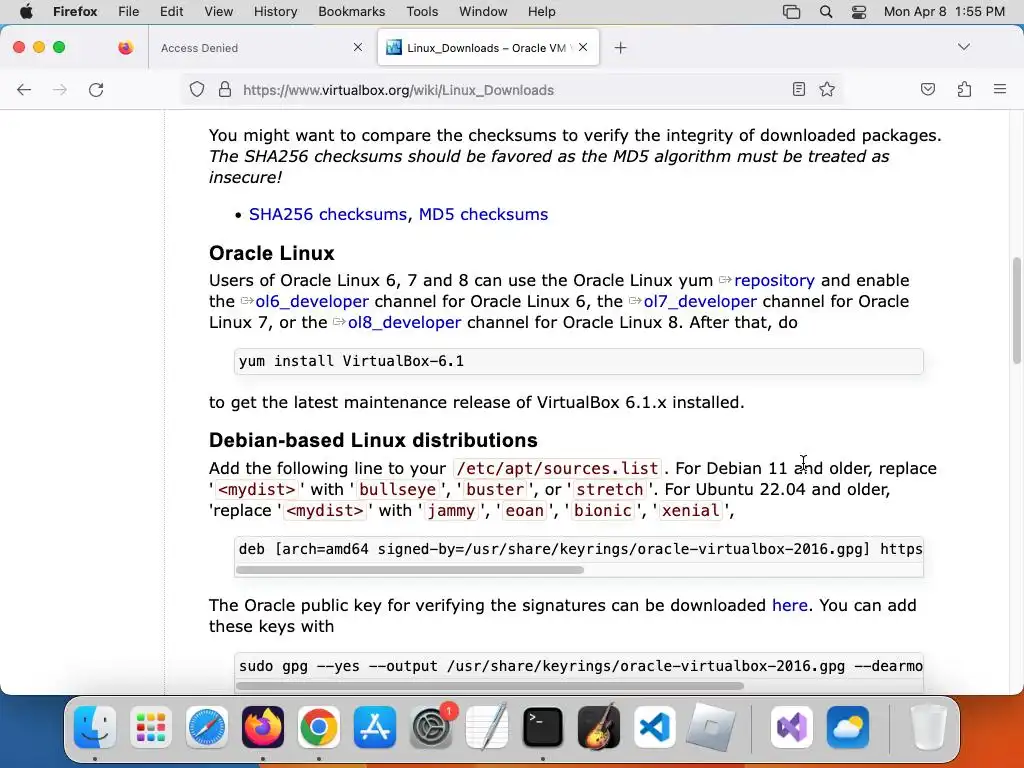This screenshot has width=1024, height=768.
Task: Click the Spotlight search icon in the menu bar
Action: coord(825,12)
